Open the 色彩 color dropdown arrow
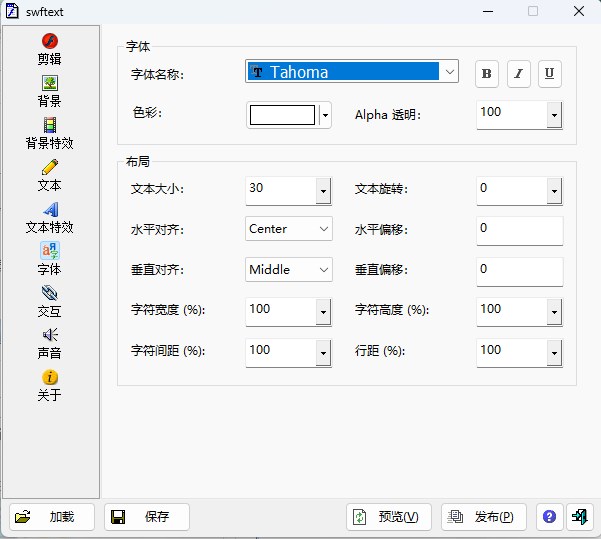 (325, 115)
